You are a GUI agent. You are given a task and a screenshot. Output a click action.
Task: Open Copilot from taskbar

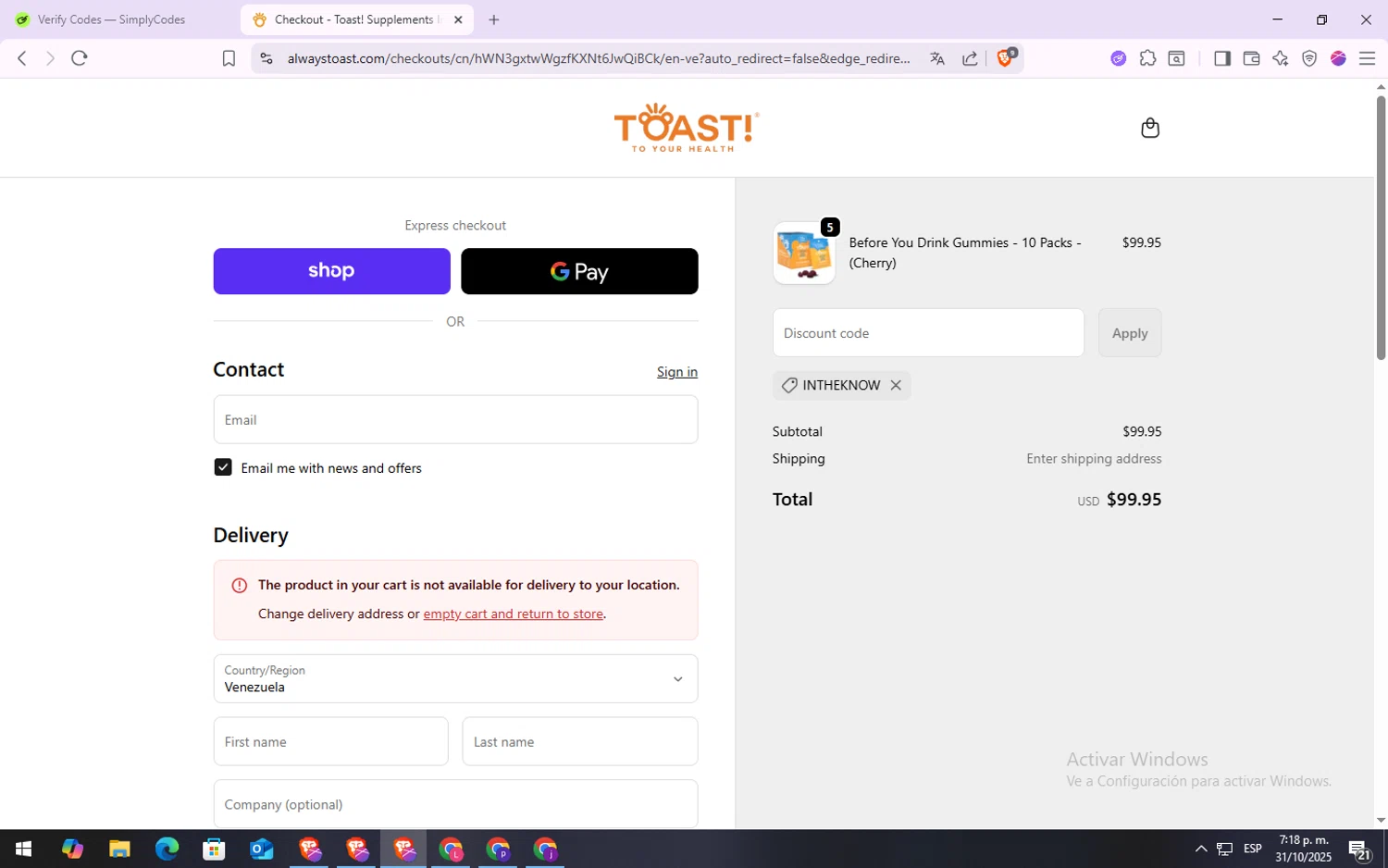point(72,849)
